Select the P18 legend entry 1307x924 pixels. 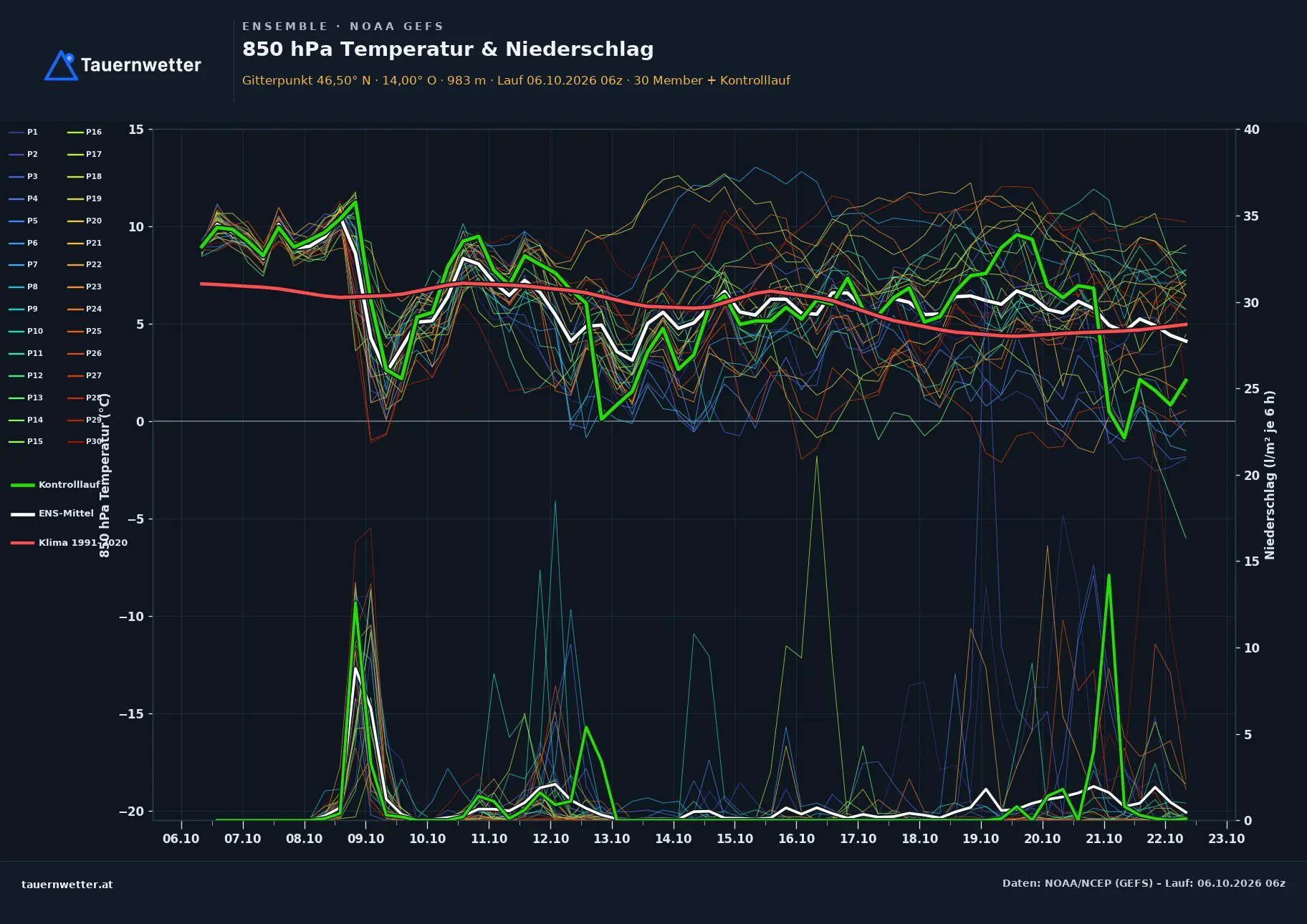(85, 176)
